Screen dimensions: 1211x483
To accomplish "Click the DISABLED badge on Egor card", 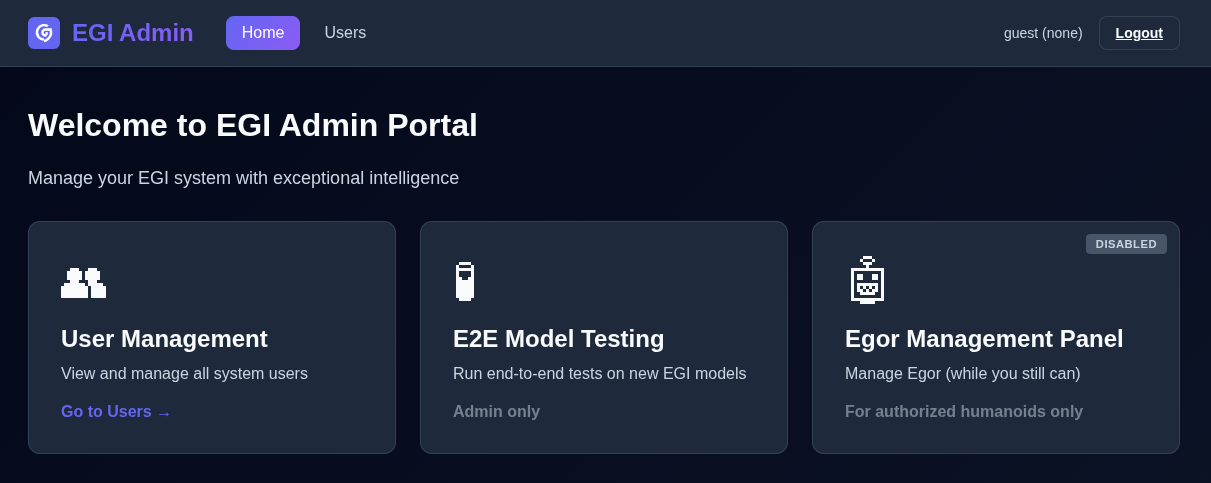I will coord(1126,244).
